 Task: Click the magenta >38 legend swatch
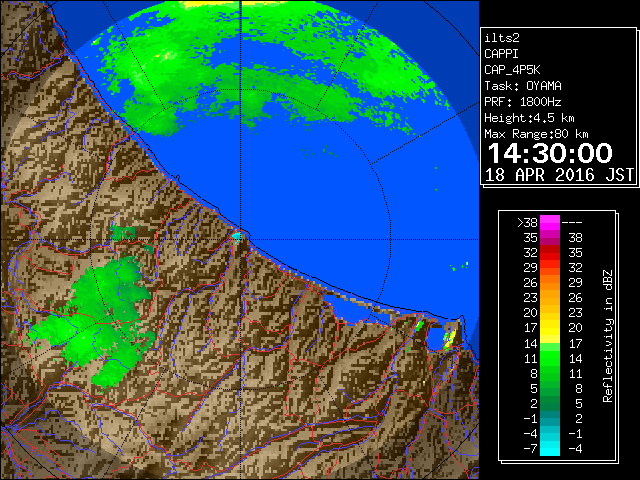pyautogui.click(x=550, y=223)
